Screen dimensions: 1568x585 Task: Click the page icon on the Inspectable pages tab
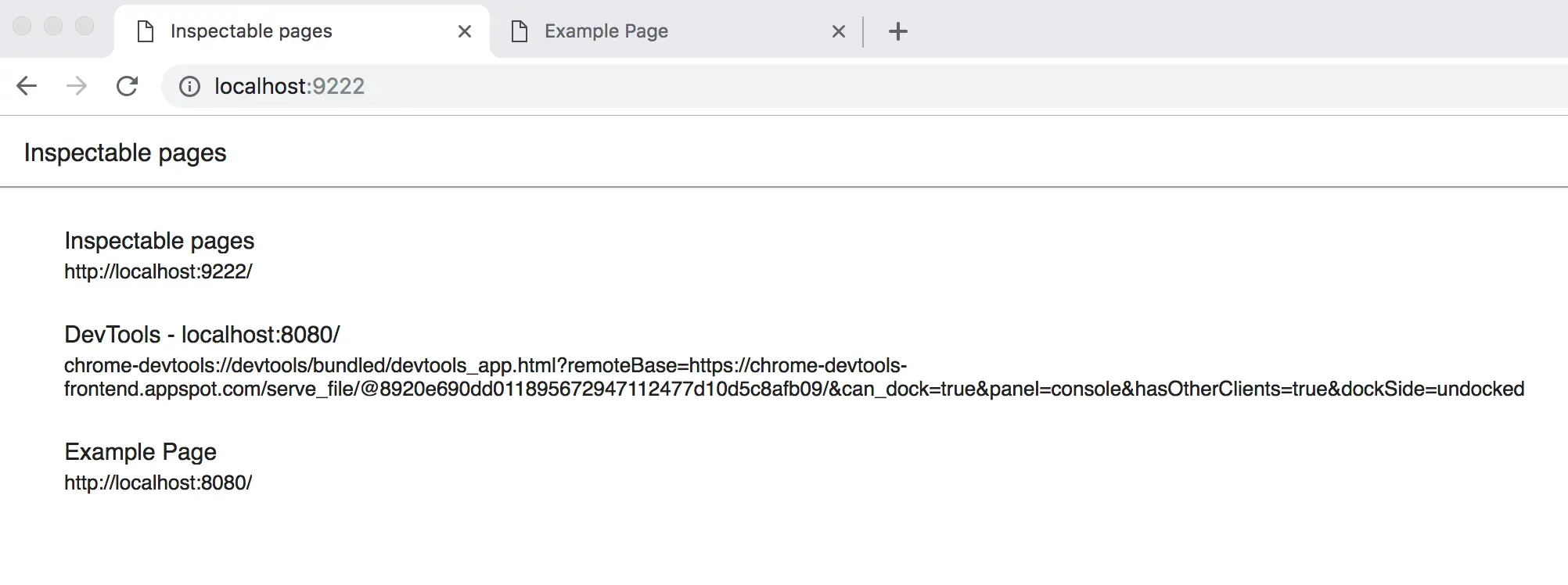click(145, 31)
